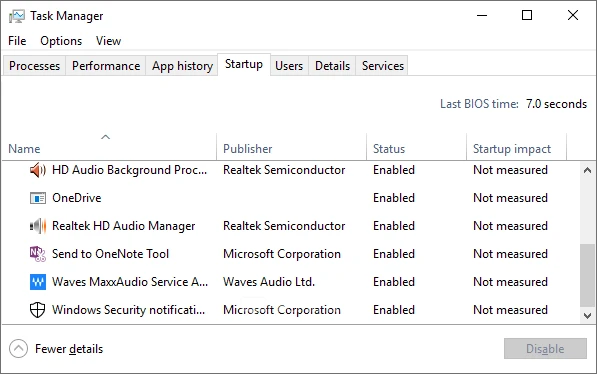597x374 pixels.
Task: Open the Options menu
Action: [61, 41]
